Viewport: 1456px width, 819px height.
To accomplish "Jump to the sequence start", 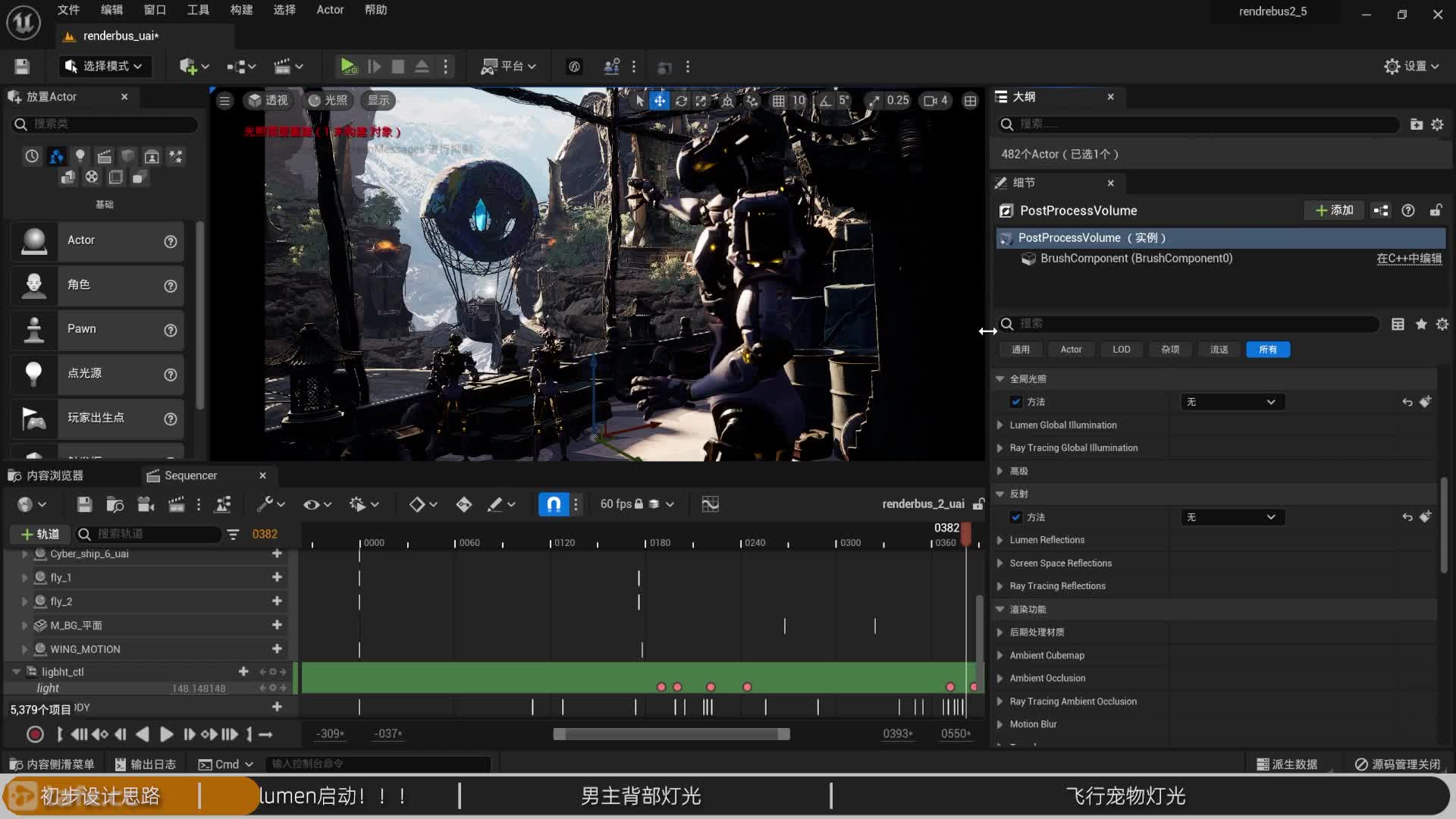I will [60, 734].
